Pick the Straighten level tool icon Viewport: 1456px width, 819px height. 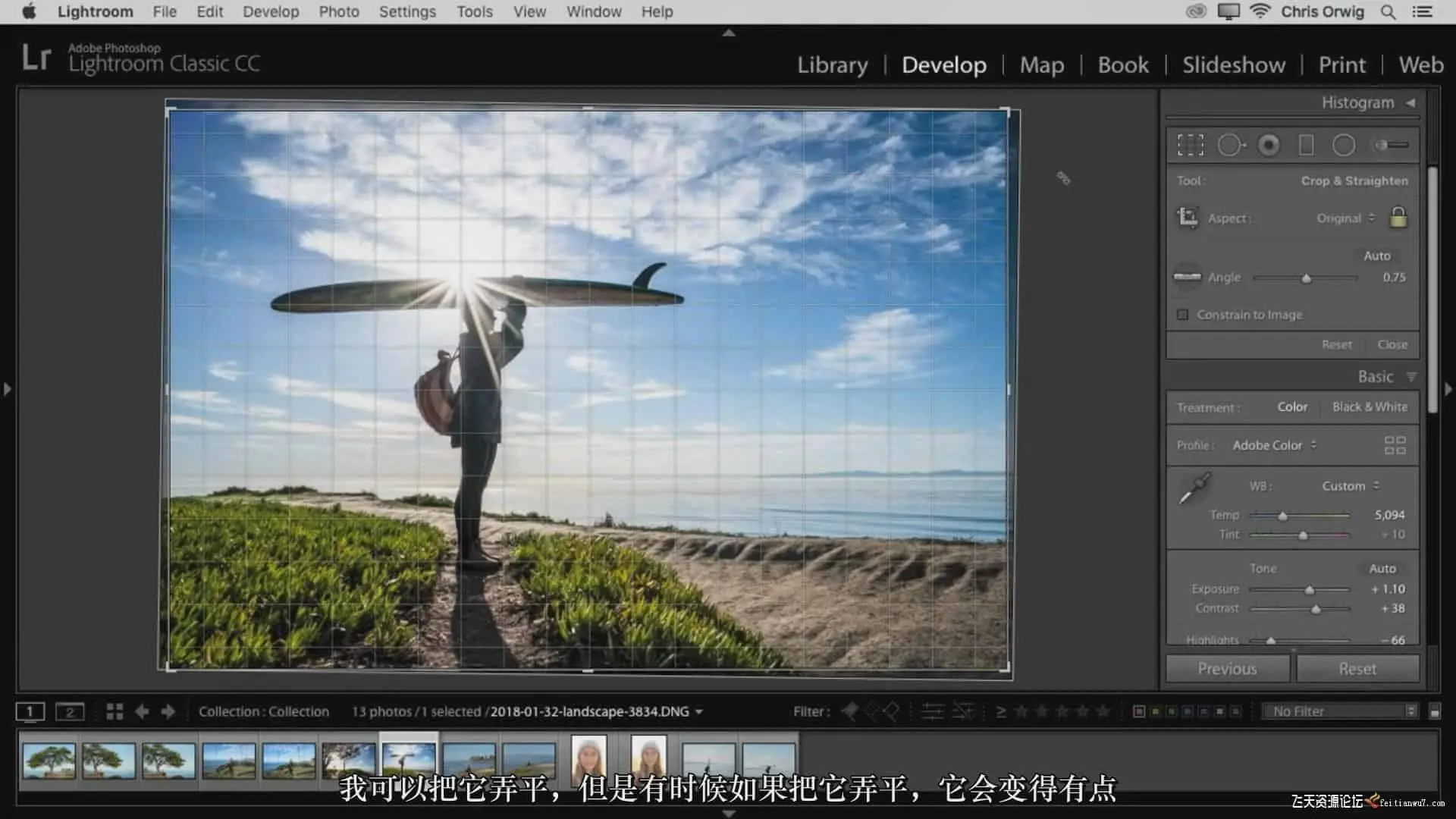[1187, 277]
